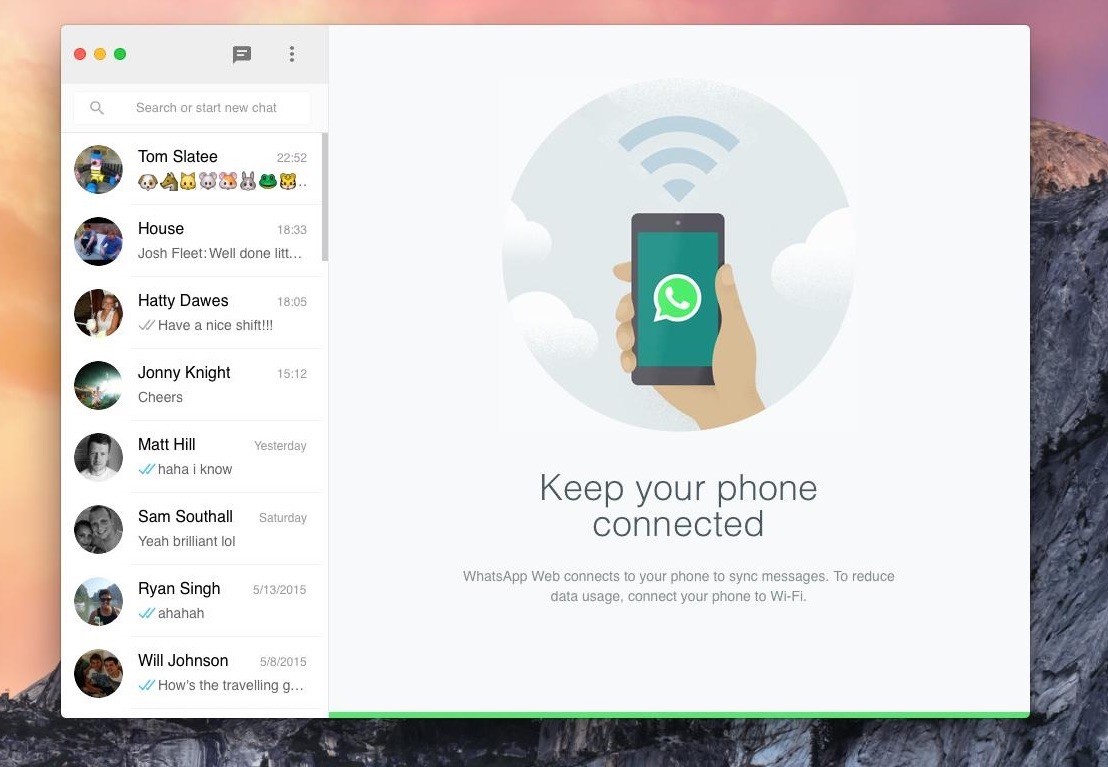
Task: Click the Wi-Fi signal illustration
Action: point(678,158)
